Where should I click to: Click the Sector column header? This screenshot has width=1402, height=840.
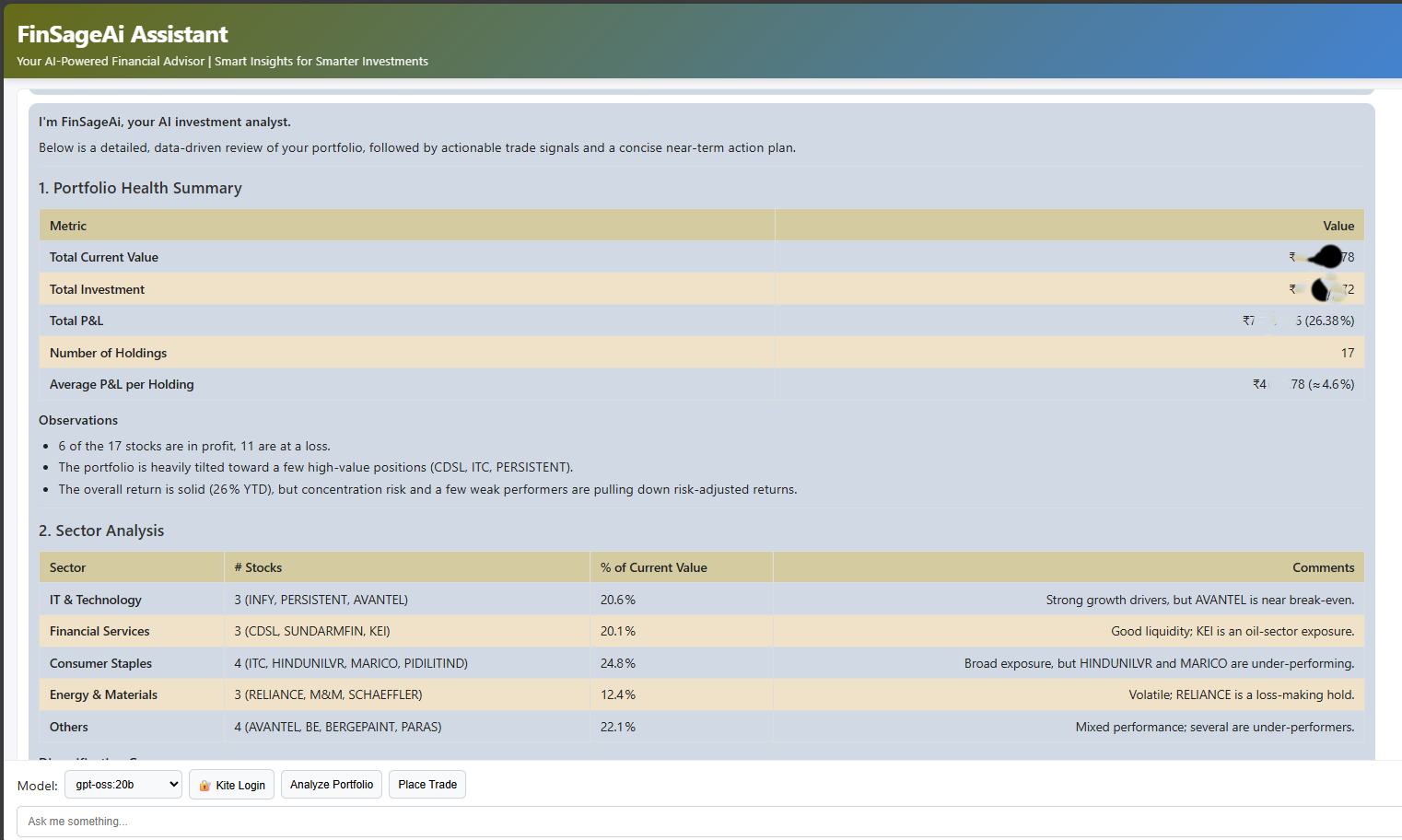tap(68, 568)
